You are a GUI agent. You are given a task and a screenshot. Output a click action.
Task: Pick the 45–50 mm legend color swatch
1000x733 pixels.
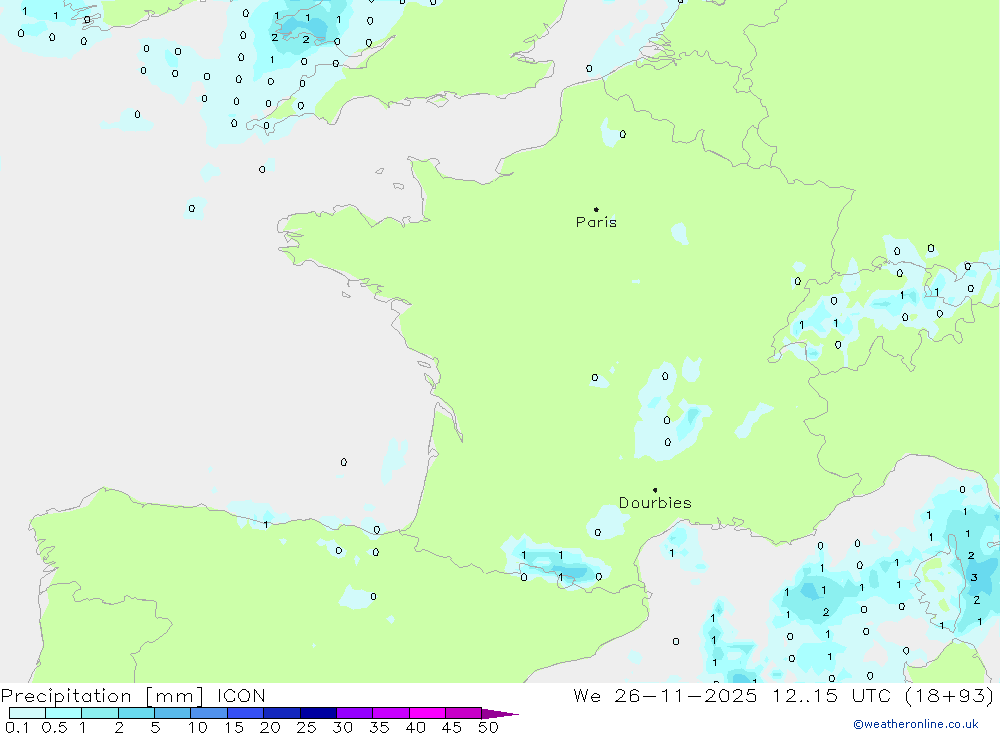click(x=464, y=713)
